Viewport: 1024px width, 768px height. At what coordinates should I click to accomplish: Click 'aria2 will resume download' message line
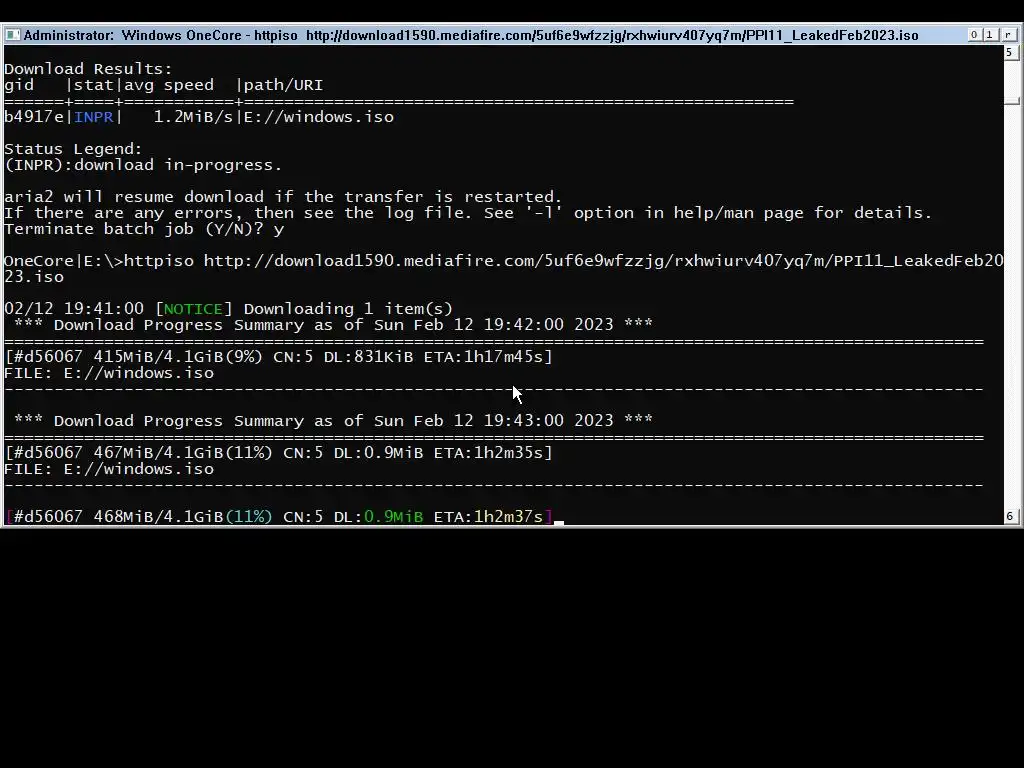tap(283, 197)
